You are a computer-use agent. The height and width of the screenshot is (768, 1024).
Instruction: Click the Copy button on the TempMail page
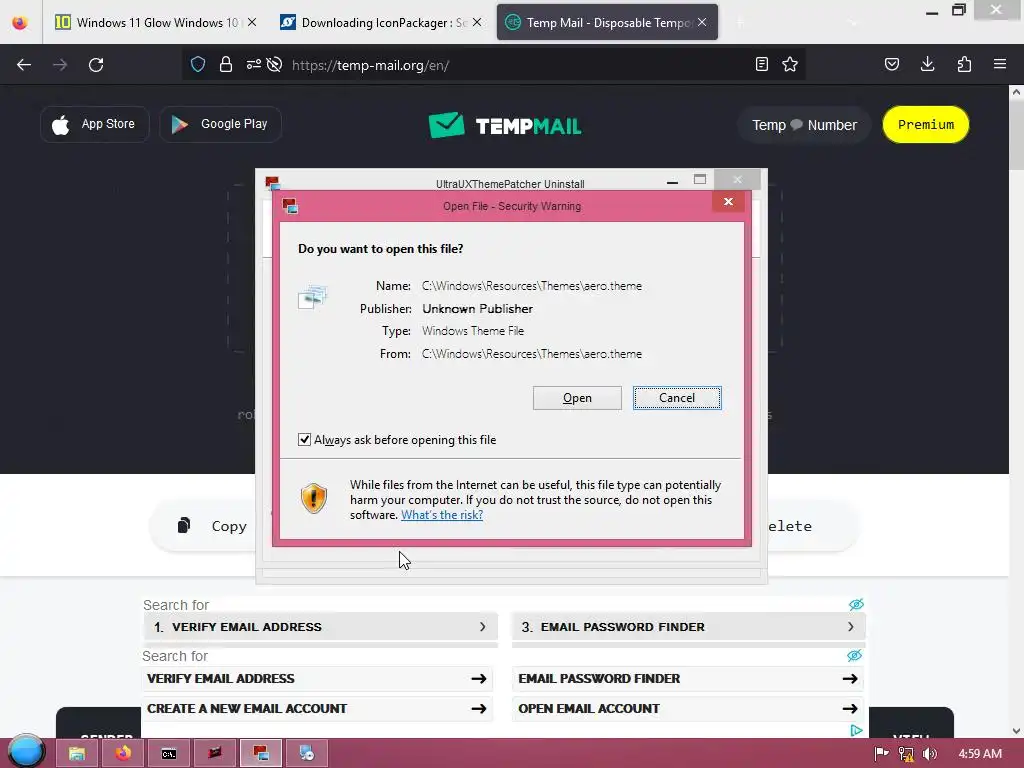pyautogui.click(x=212, y=526)
